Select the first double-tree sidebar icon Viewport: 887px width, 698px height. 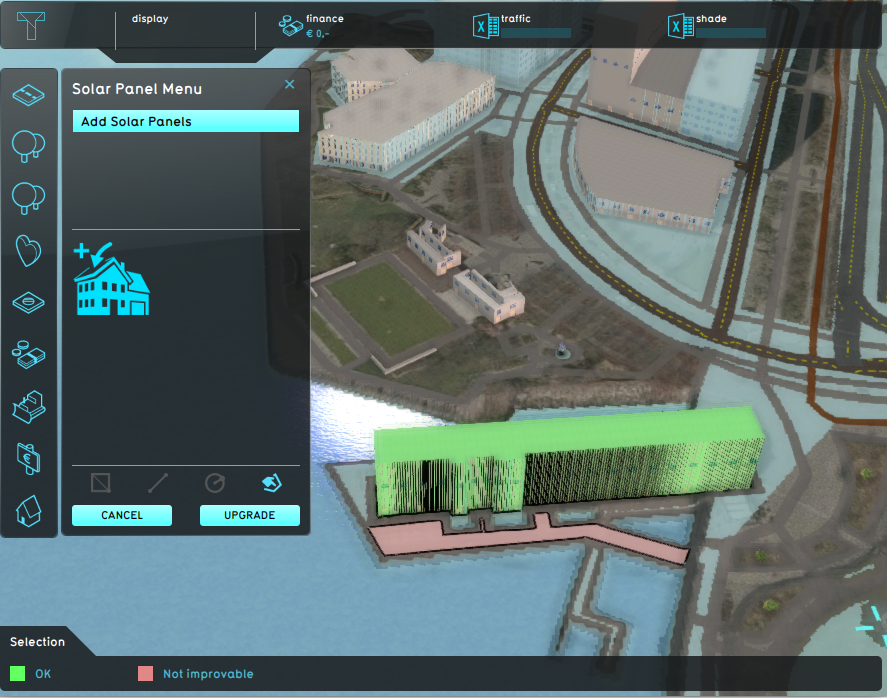click(x=28, y=146)
